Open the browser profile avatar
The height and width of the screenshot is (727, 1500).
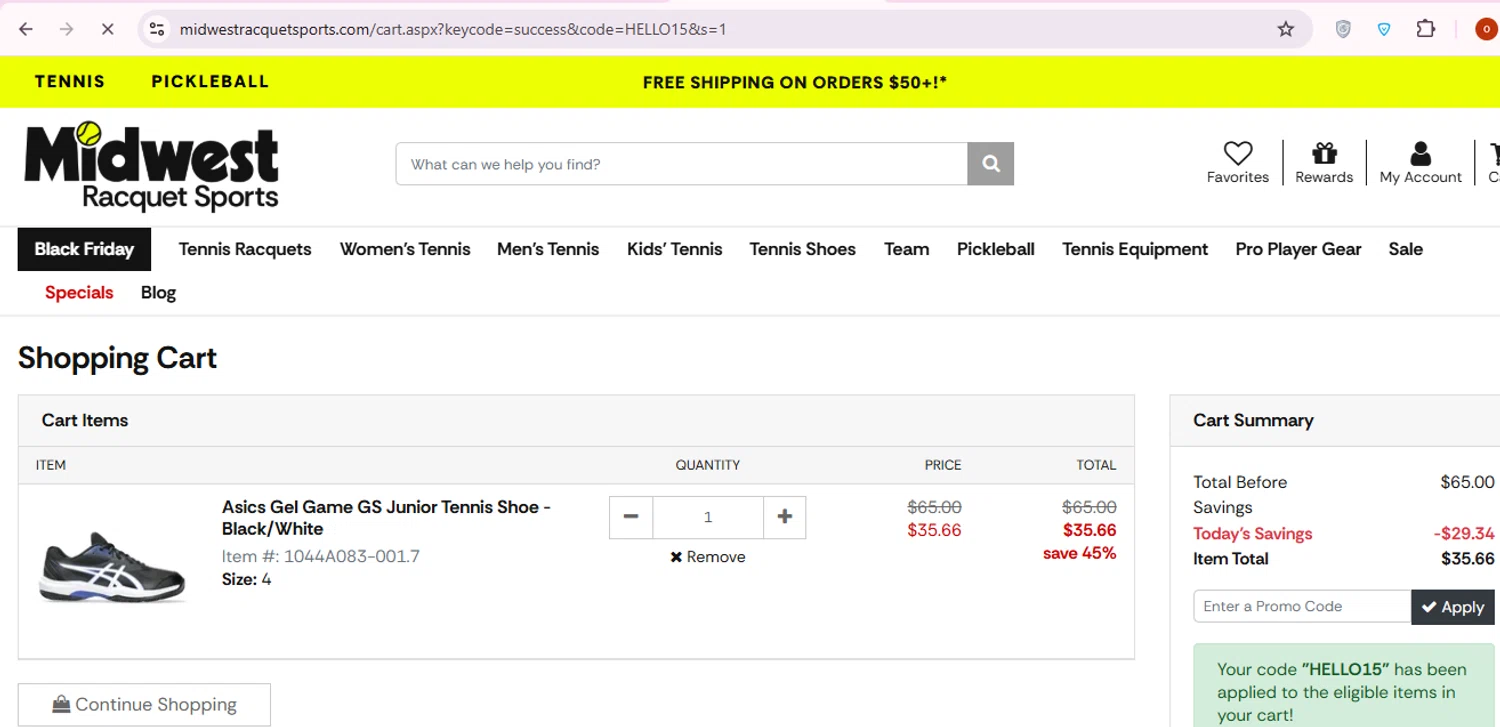coord(1486,29)
